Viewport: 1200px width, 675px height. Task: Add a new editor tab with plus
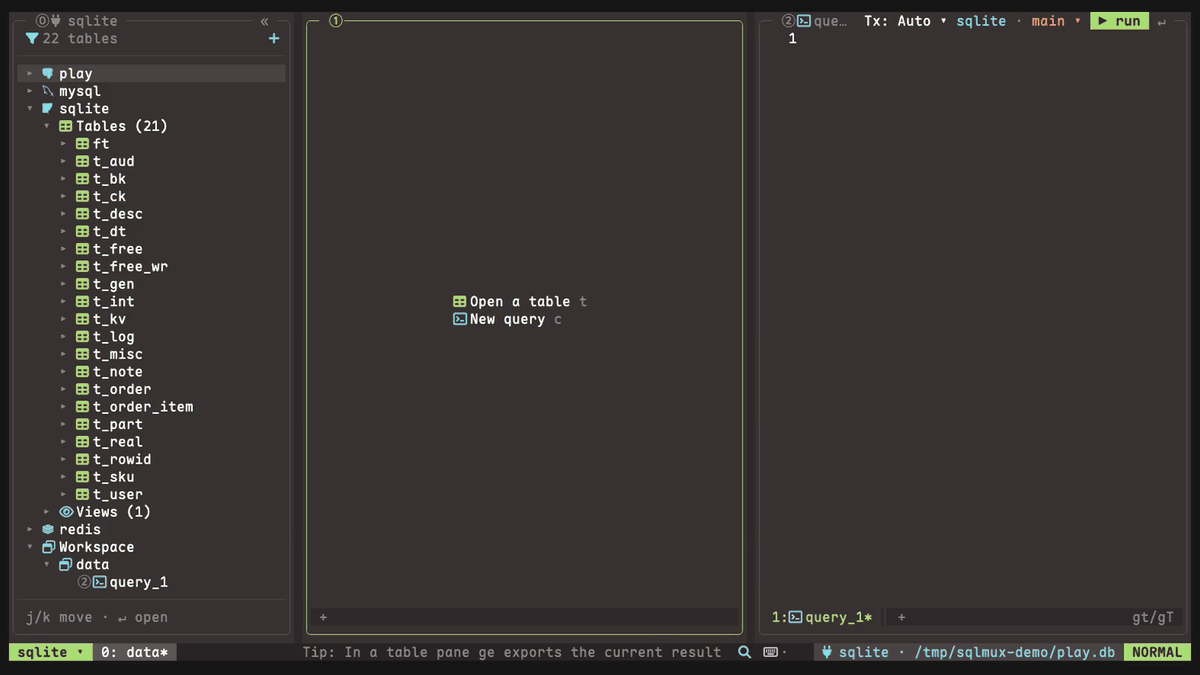click(901, 618)
